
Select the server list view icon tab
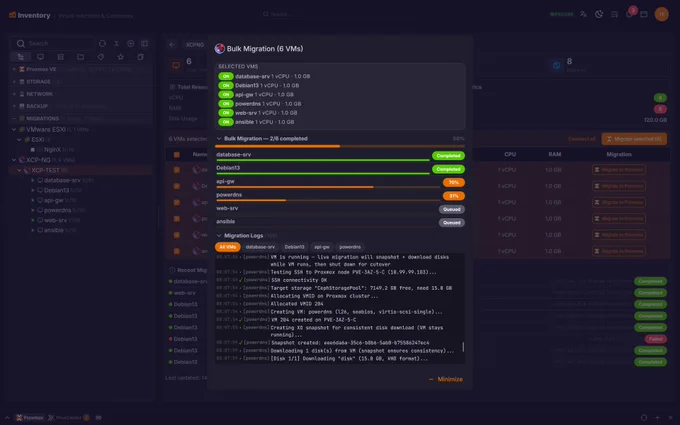tap(61, 57)
